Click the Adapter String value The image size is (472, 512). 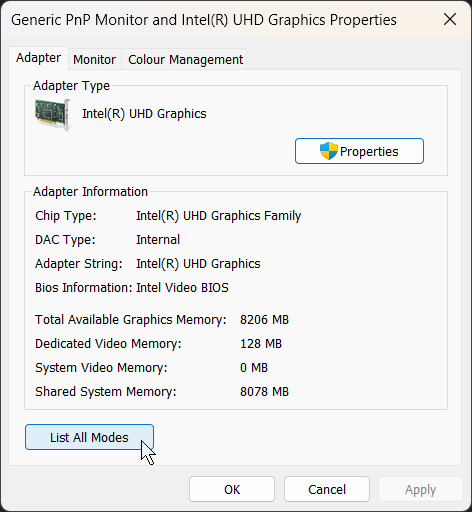(198, 264)
